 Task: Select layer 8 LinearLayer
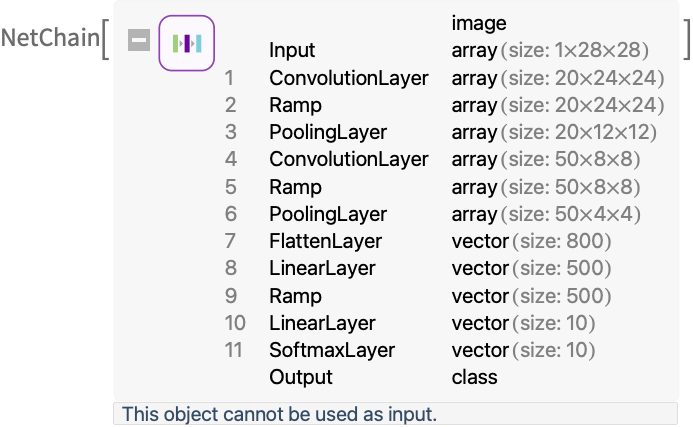coord(418,268)
